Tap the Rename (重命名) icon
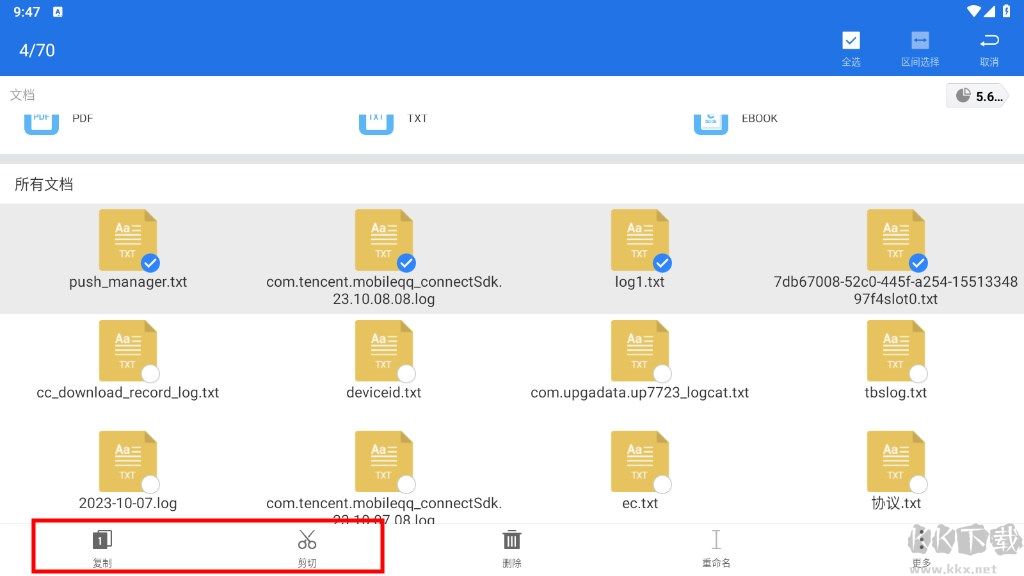 click(x=716, y=541)
